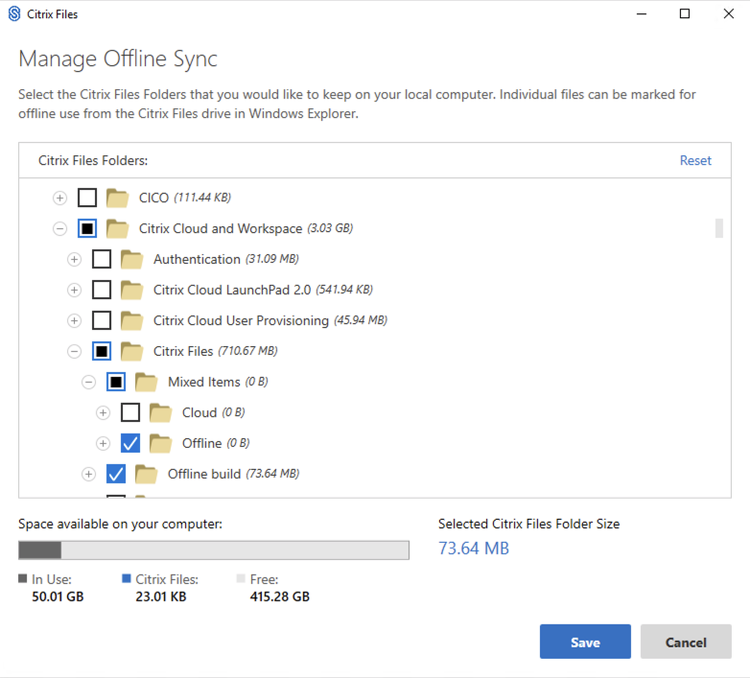Click the Manage Offline Sync heading
Screen dimensions: 750x678
click(118, 59)
